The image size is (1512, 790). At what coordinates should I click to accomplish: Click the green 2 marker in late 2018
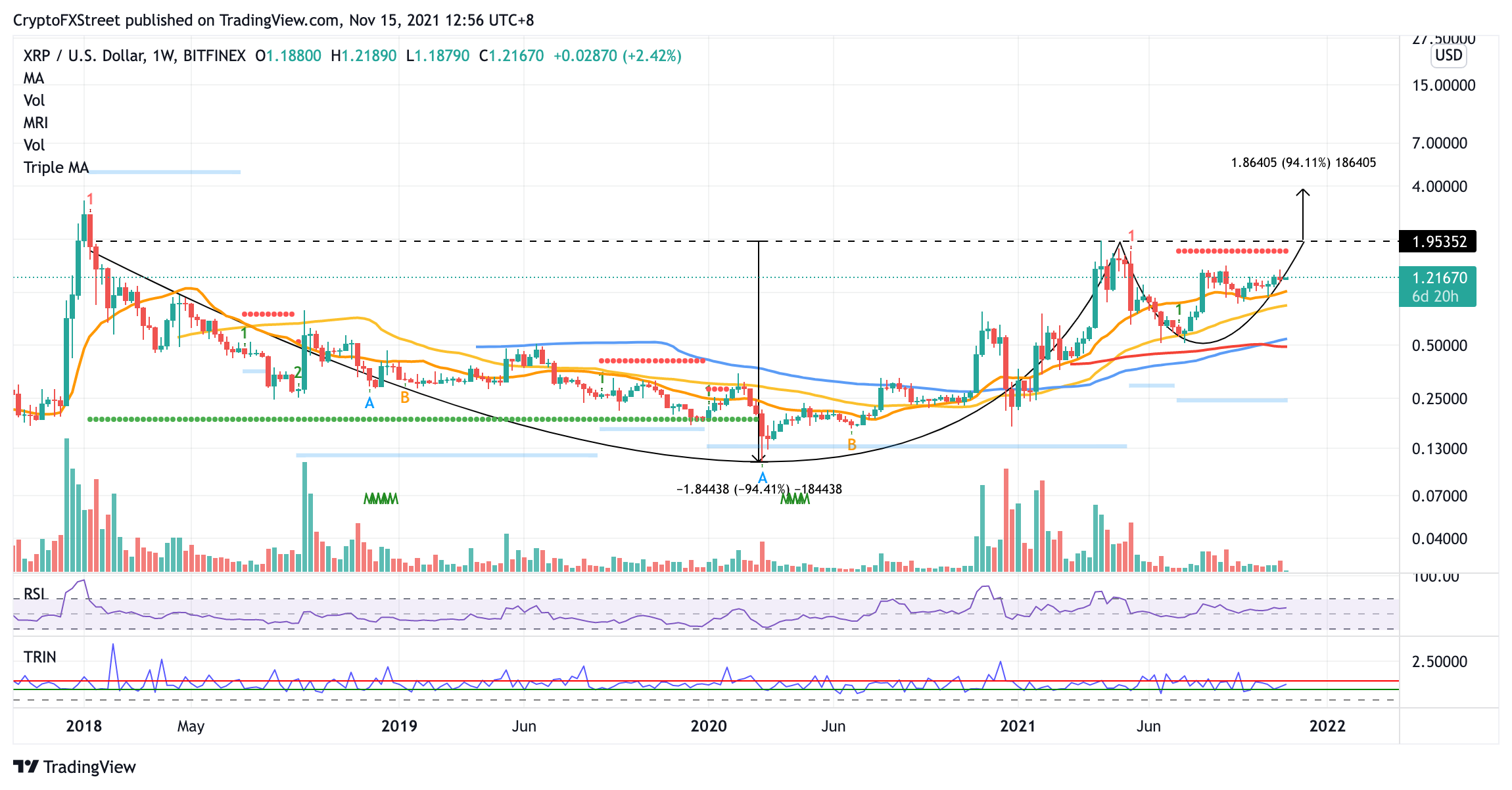(x=298, y=373)
